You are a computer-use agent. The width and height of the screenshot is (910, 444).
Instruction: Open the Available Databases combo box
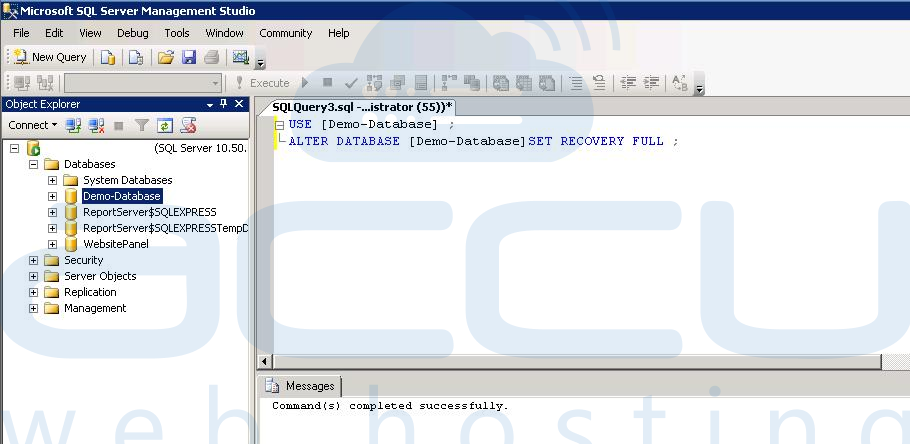(x=143, y=83)
